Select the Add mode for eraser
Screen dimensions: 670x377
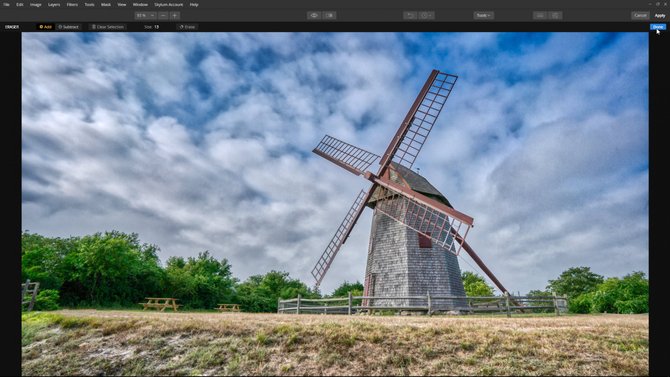(45, 27)
